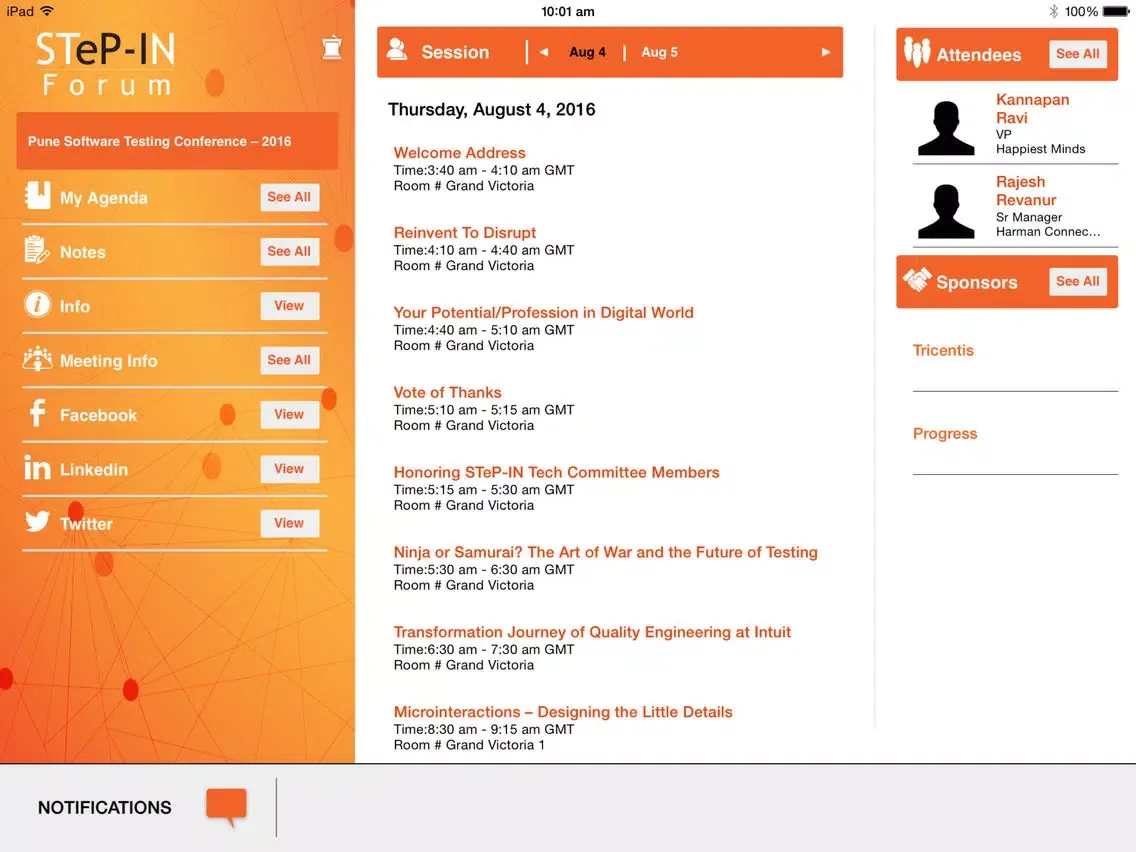Tap the Wi-Fi status icon

47,10
